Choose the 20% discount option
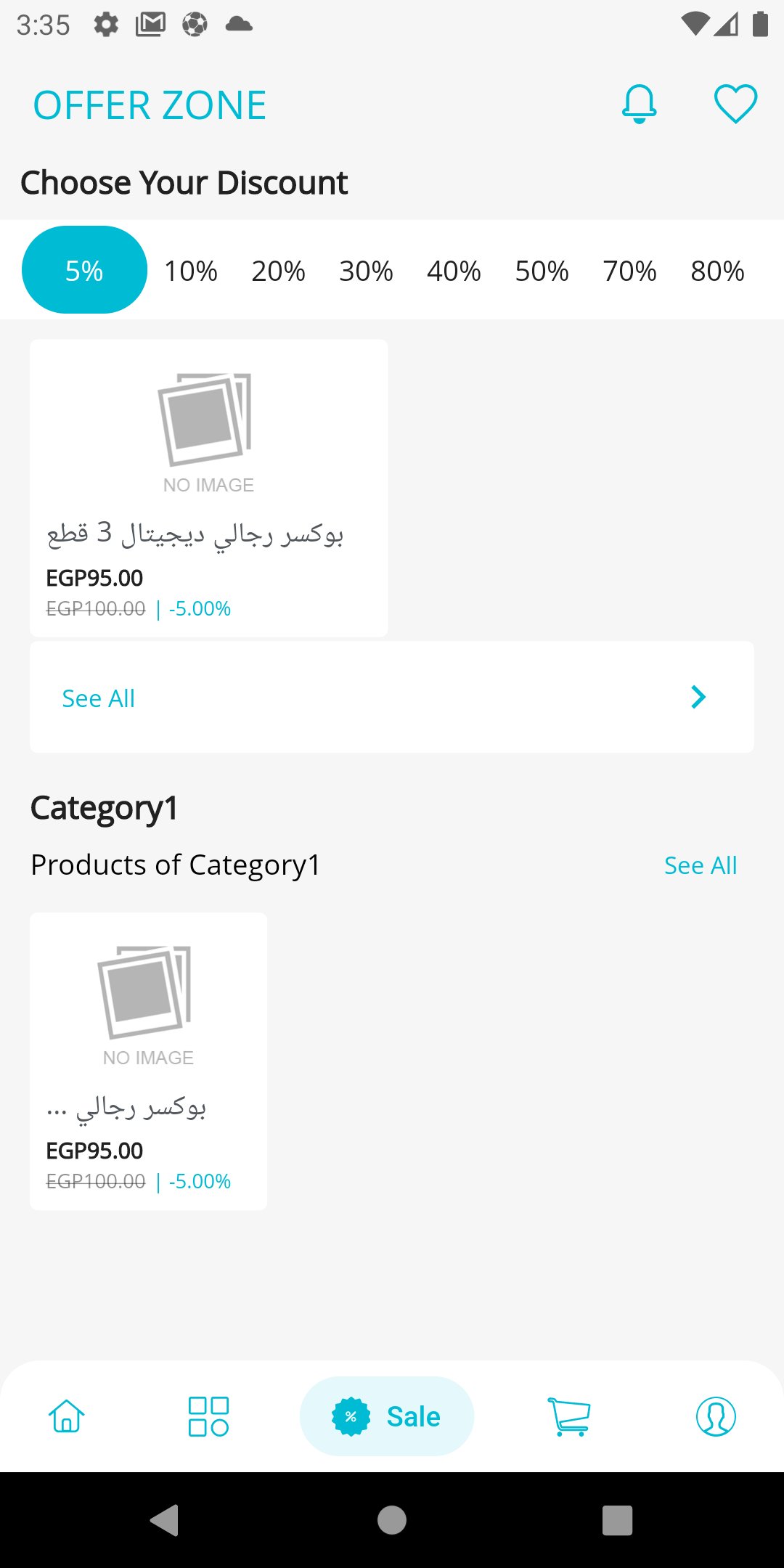 tap(278, 271)
